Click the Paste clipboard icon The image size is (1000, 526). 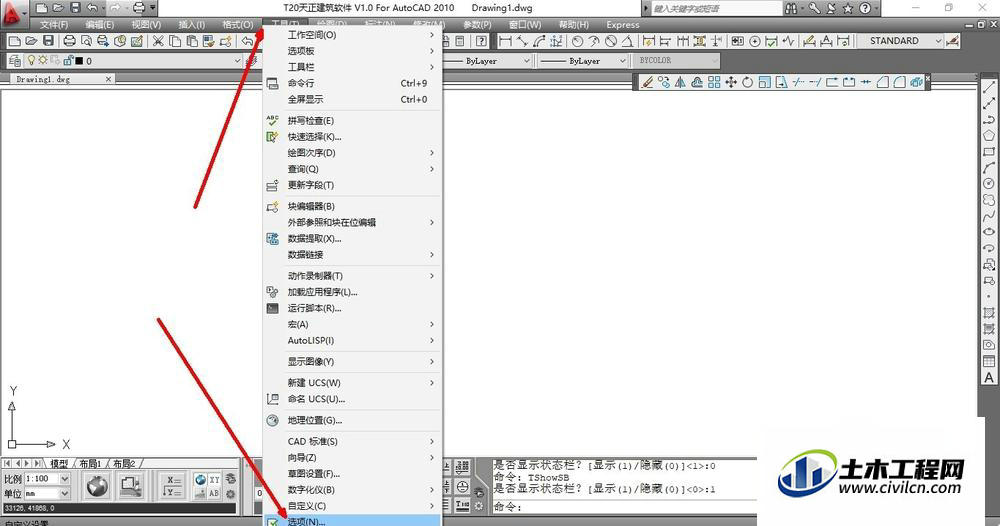[191, 41]
